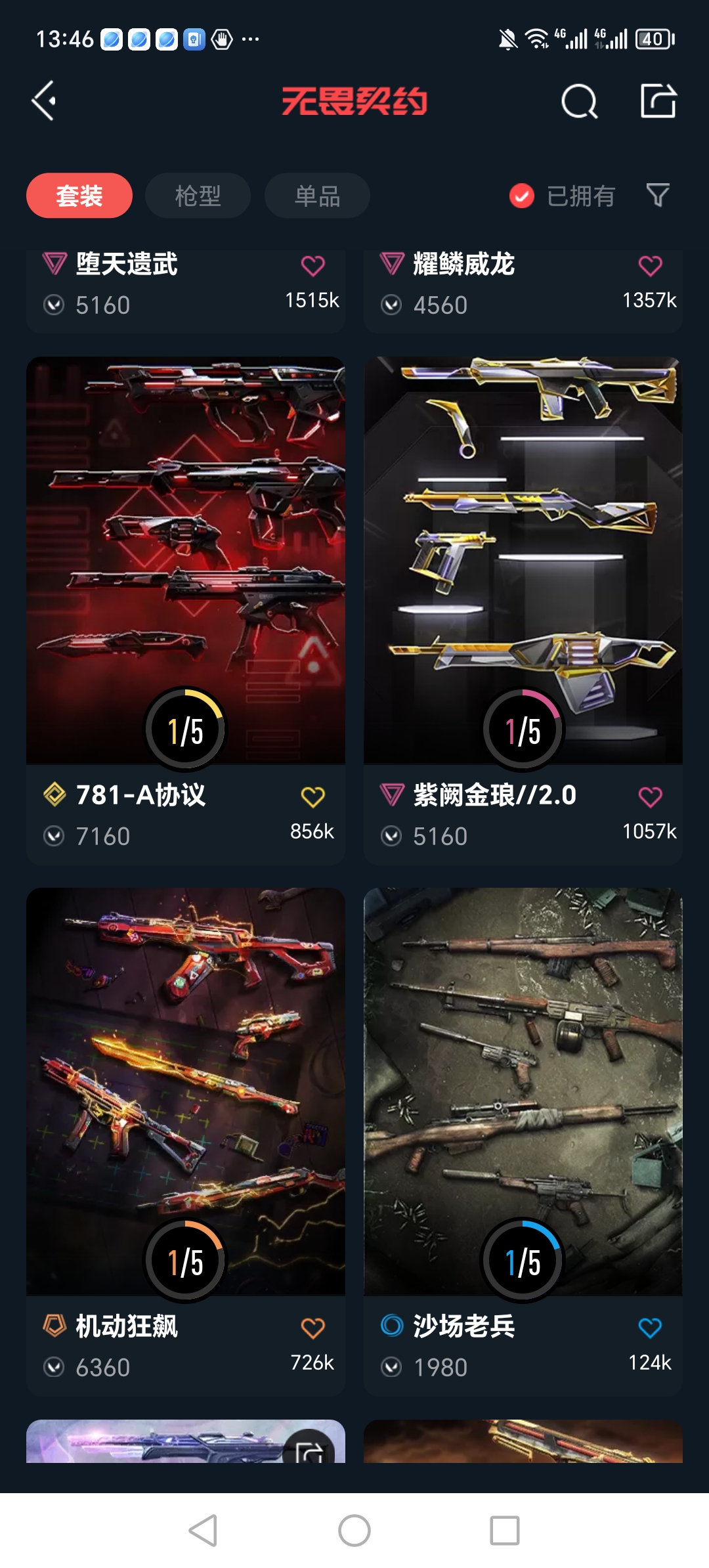Open 紫阙金琅//2.0 bundle title
This screenshot has height=1568, width=709.
495,795
